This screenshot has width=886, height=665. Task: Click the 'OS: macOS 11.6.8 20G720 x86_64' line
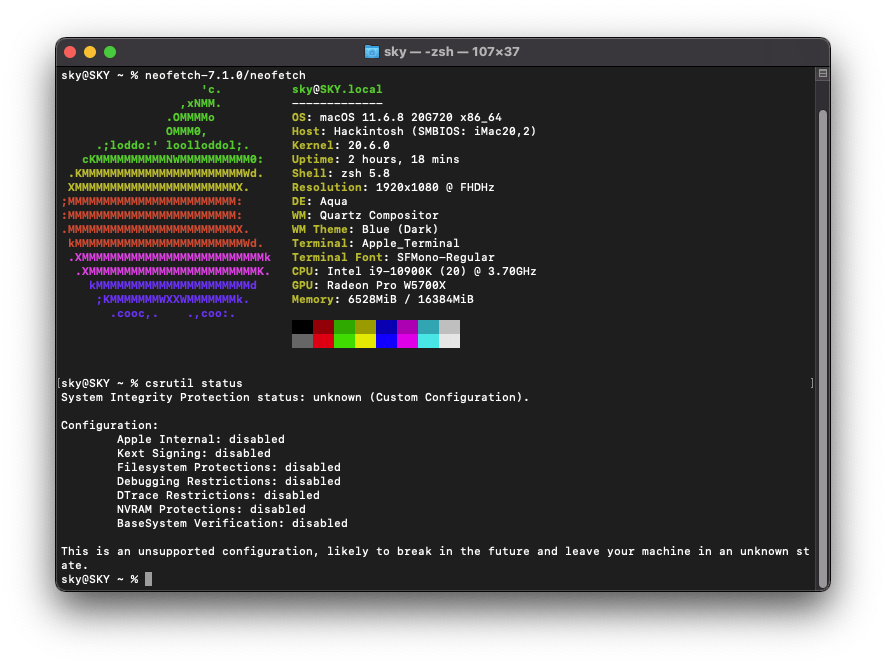pyautogui.click(x=397, y=117)
